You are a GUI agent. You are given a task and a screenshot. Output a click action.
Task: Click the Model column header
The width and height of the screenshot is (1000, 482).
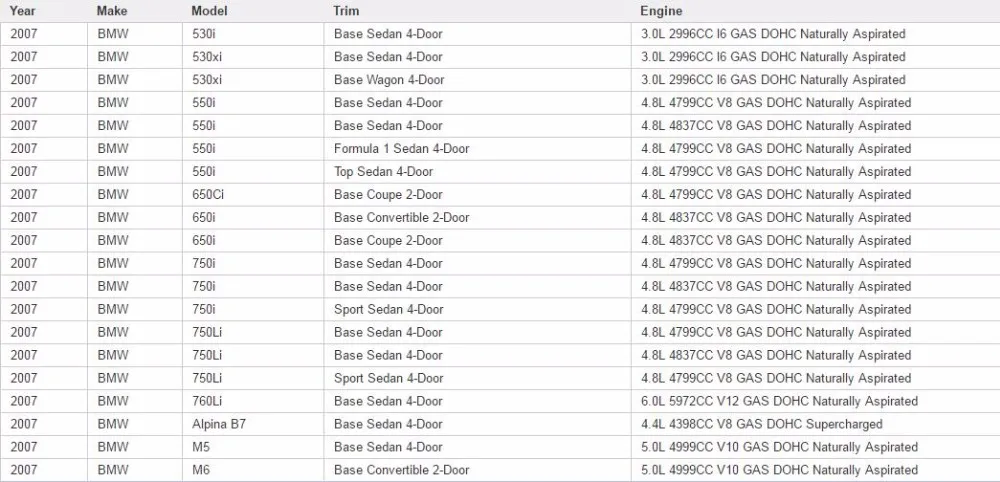[253, 11]
